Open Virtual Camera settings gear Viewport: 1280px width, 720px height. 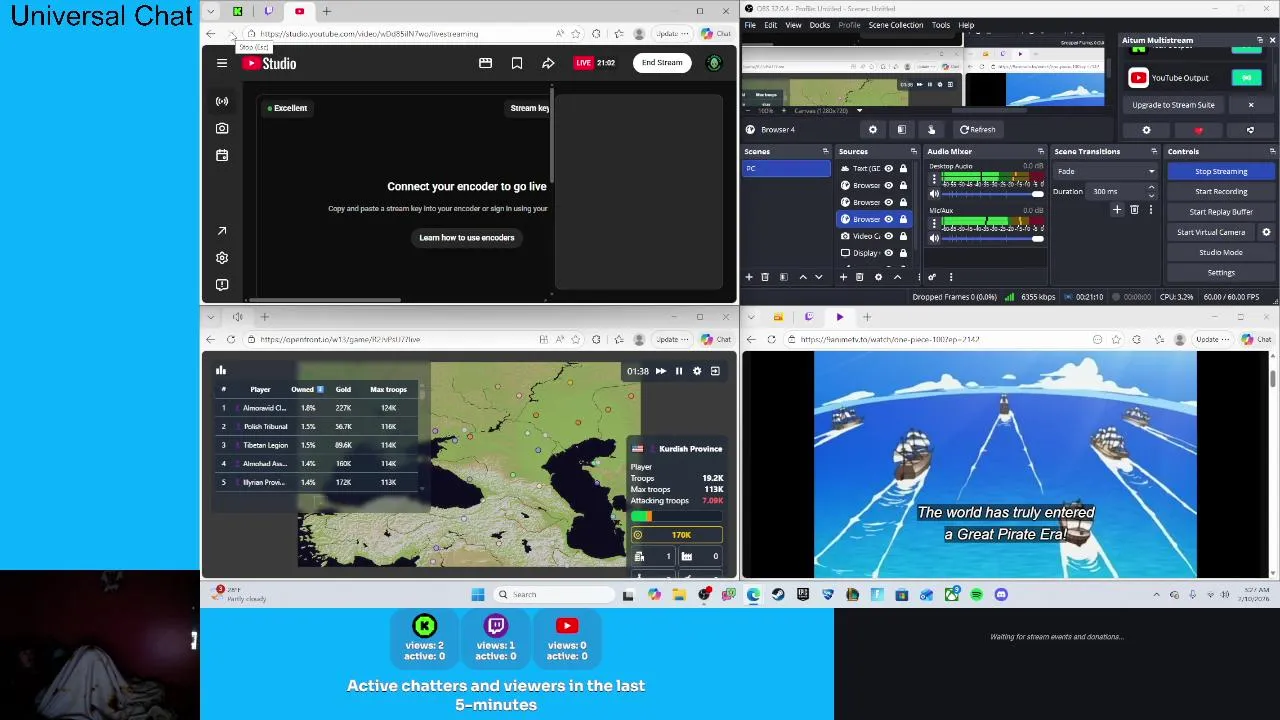pos(1266,232)
